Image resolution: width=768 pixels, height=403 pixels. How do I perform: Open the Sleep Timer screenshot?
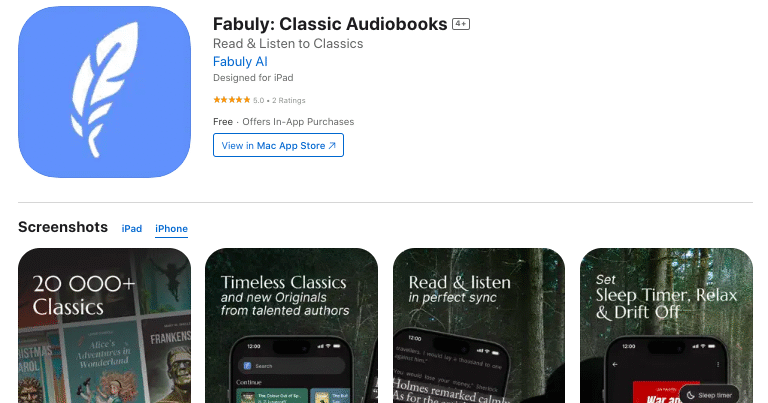(666, 326)
